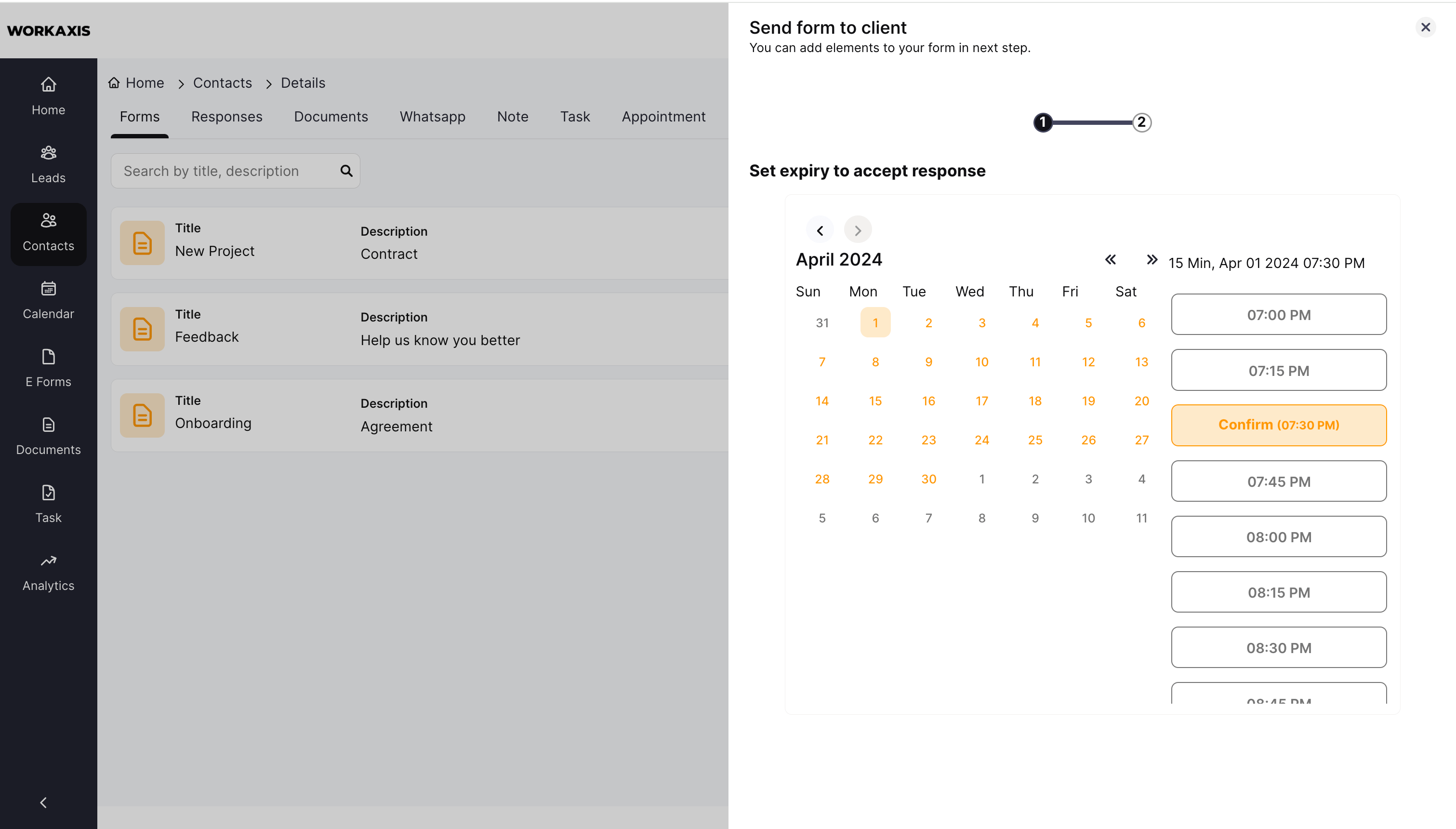Open Calendar from the sidebar
The width and height of the screenshot is (1456, 829).
pyautogui.click(x=48, y=301)
